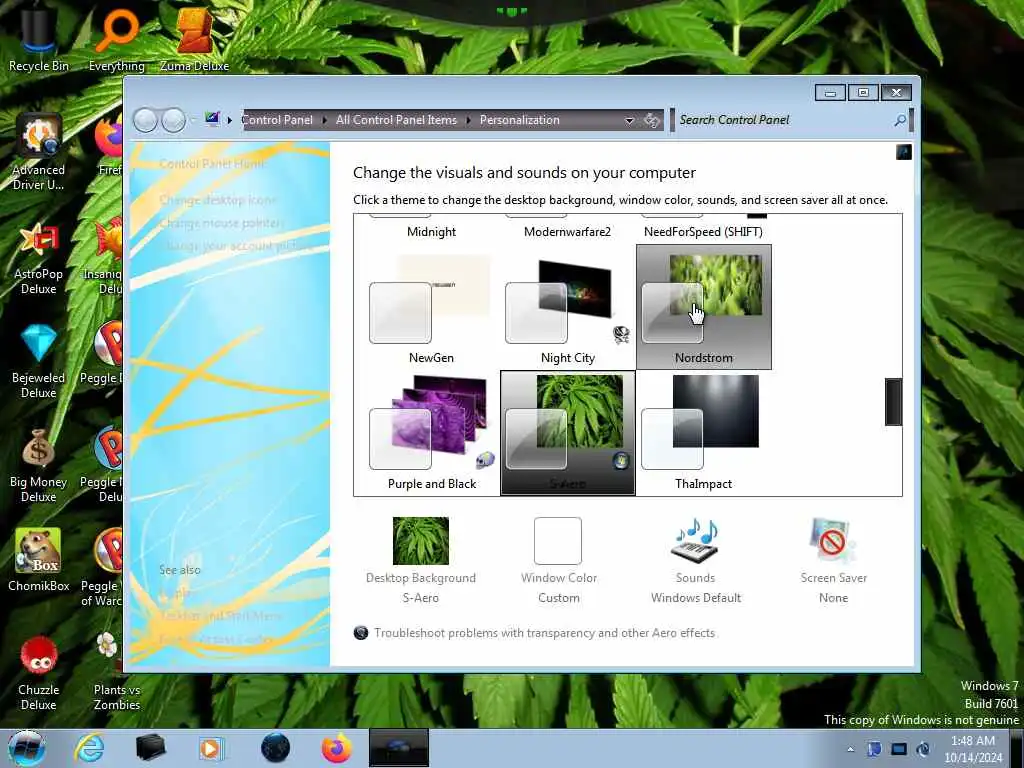Expand arrow after All Control Panel Items

click(x=468, y=120)
